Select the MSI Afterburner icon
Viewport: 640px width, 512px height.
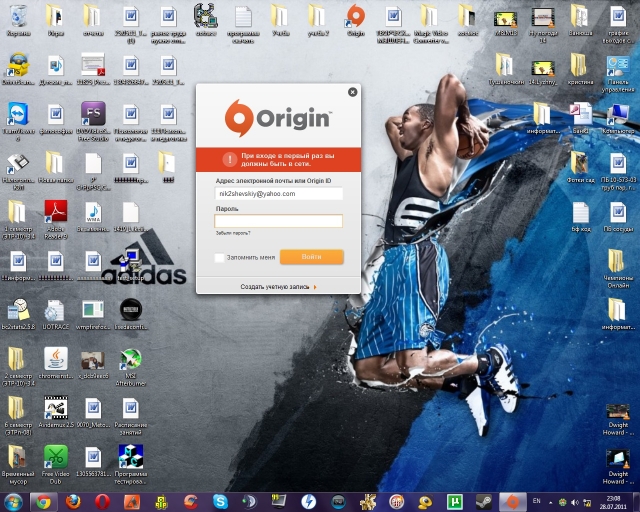coord(131,367)
